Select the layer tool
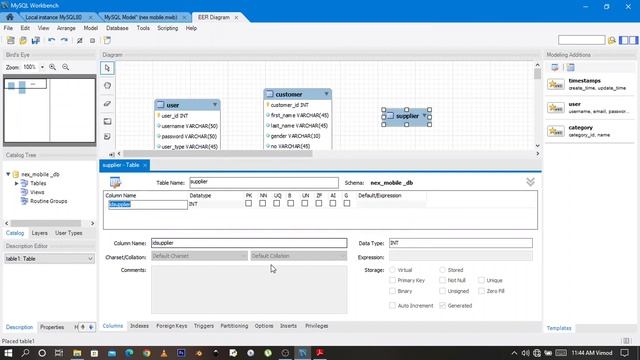This screenshot has height=360, width=640. [107, 121]
